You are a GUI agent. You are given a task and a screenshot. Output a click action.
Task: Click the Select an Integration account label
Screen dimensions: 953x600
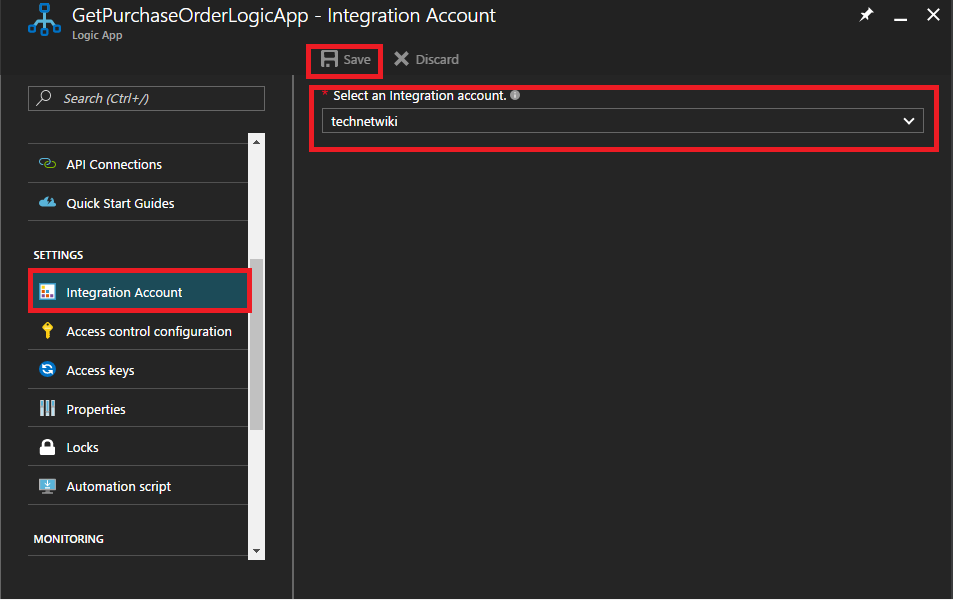(x=419, y=95)
